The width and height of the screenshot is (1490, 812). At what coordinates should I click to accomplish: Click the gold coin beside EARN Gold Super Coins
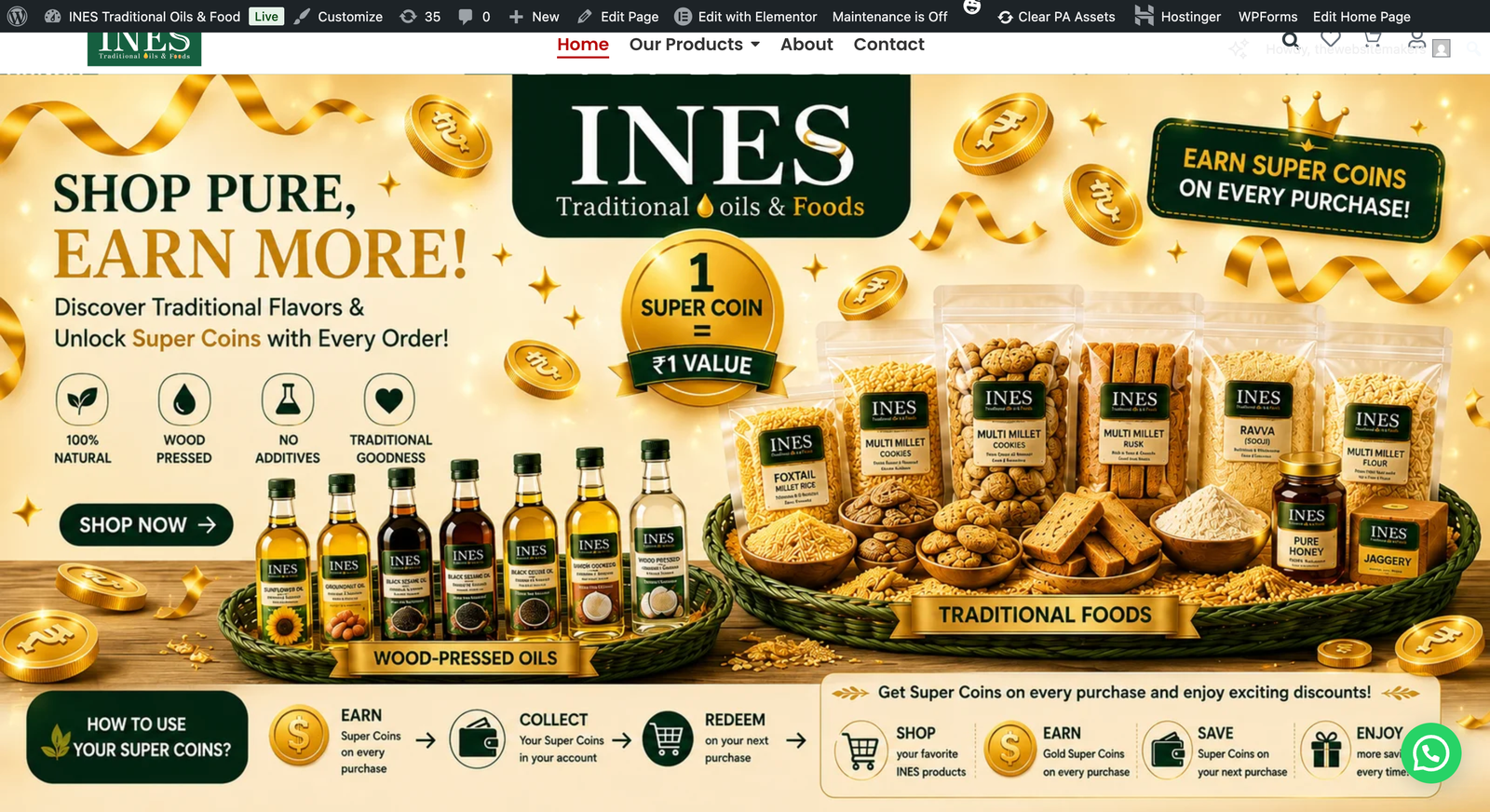click(1010, 749)
